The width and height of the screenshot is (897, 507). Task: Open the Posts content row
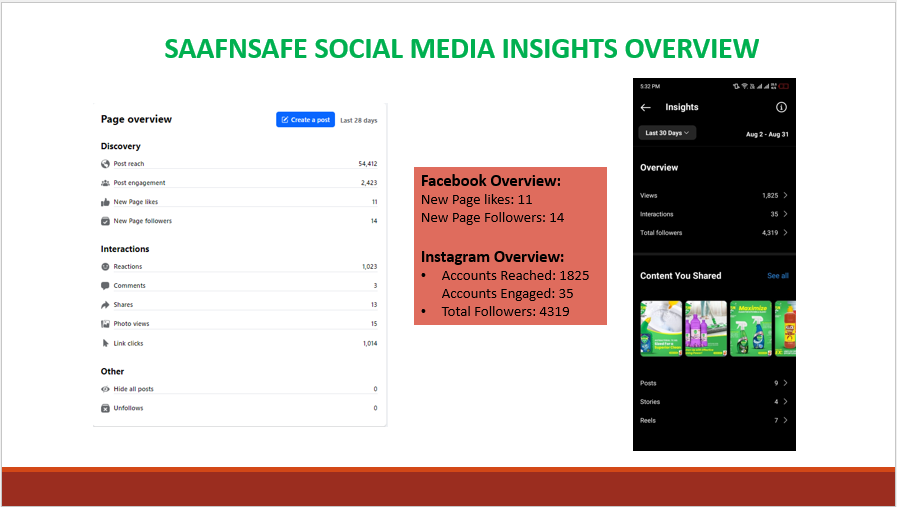[x=714, y=383]
